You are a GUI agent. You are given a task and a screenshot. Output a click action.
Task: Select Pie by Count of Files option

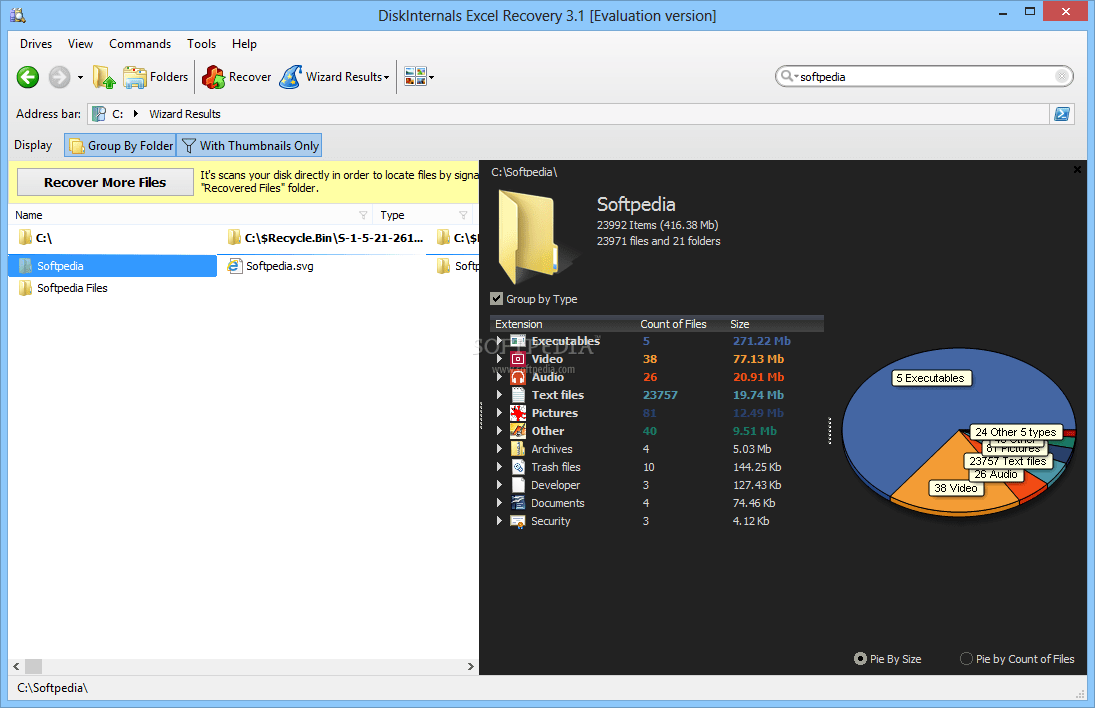(x=966, y=659)
